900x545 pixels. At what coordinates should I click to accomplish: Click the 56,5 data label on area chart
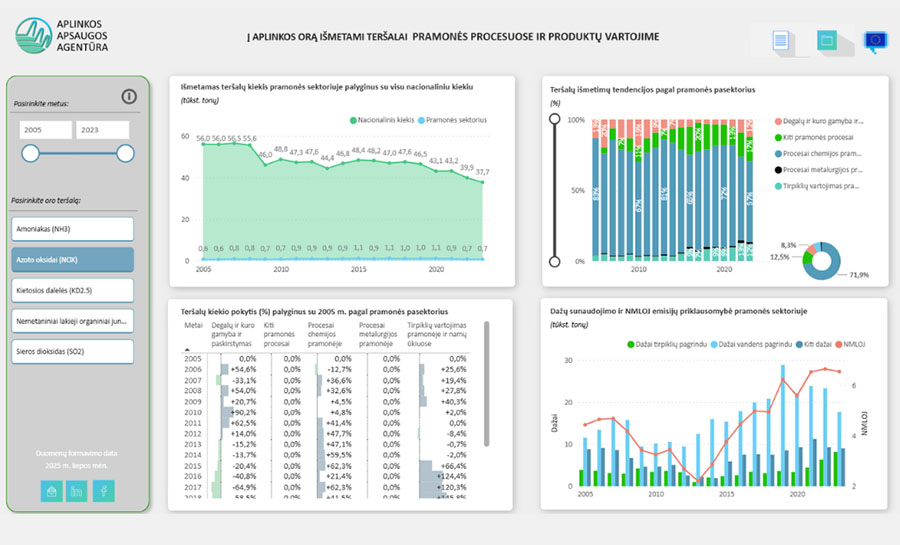[x=234, y=138]
